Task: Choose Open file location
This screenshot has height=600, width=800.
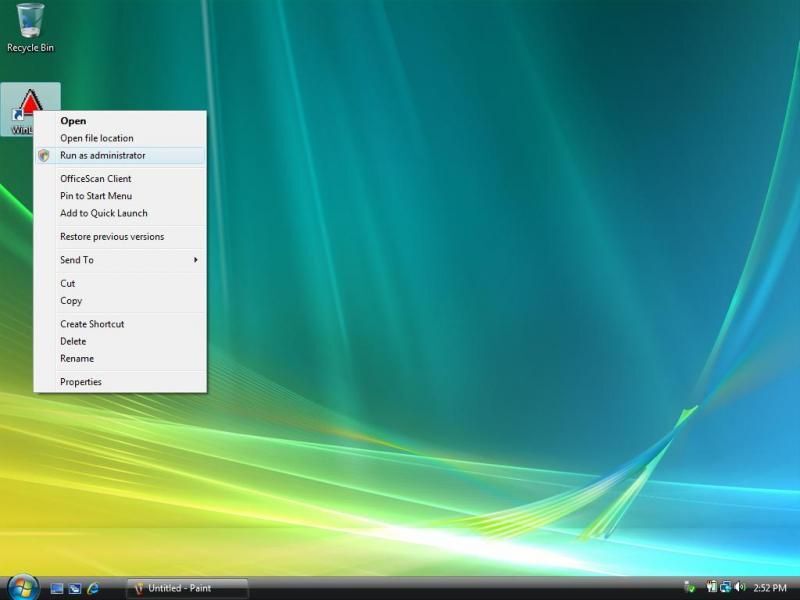Action: click(96, 138)
